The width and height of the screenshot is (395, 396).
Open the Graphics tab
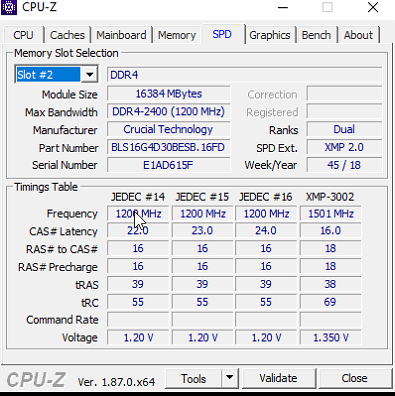point(270,35)
